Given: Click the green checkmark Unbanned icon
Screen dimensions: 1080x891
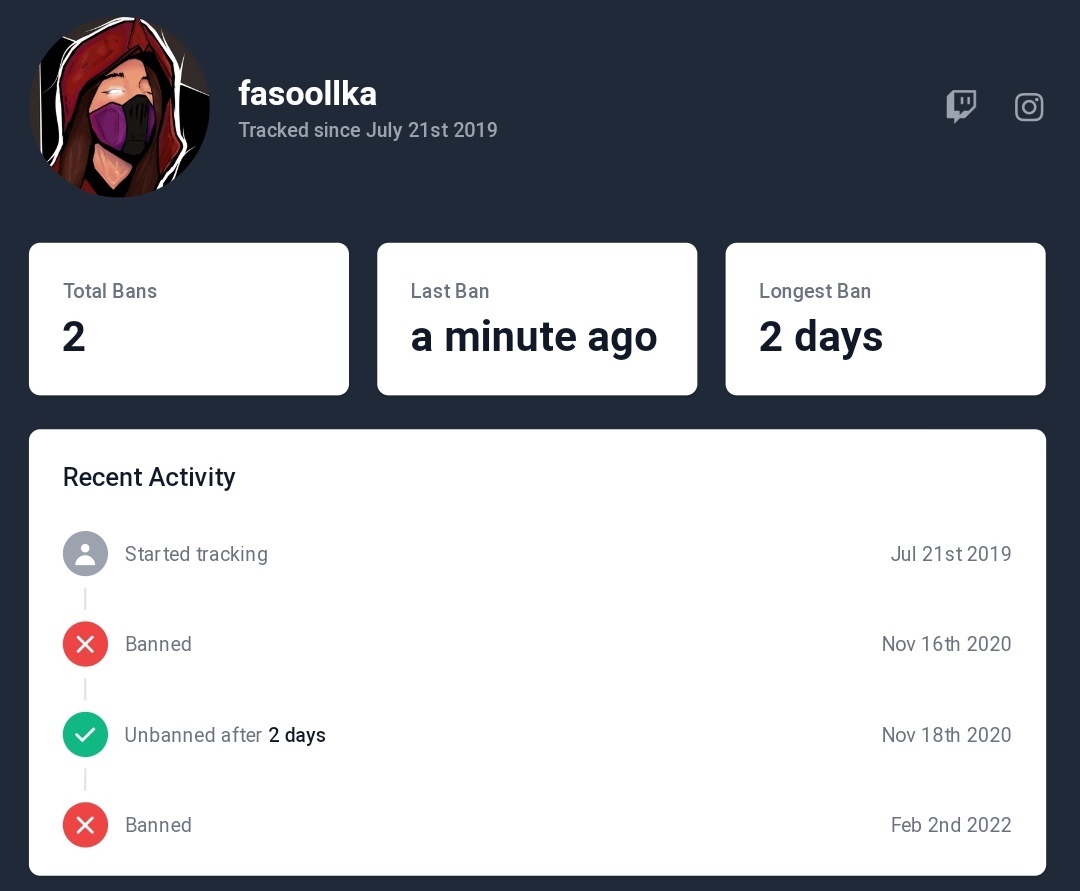Looking at the screenshot, I should tap(85, 735).
